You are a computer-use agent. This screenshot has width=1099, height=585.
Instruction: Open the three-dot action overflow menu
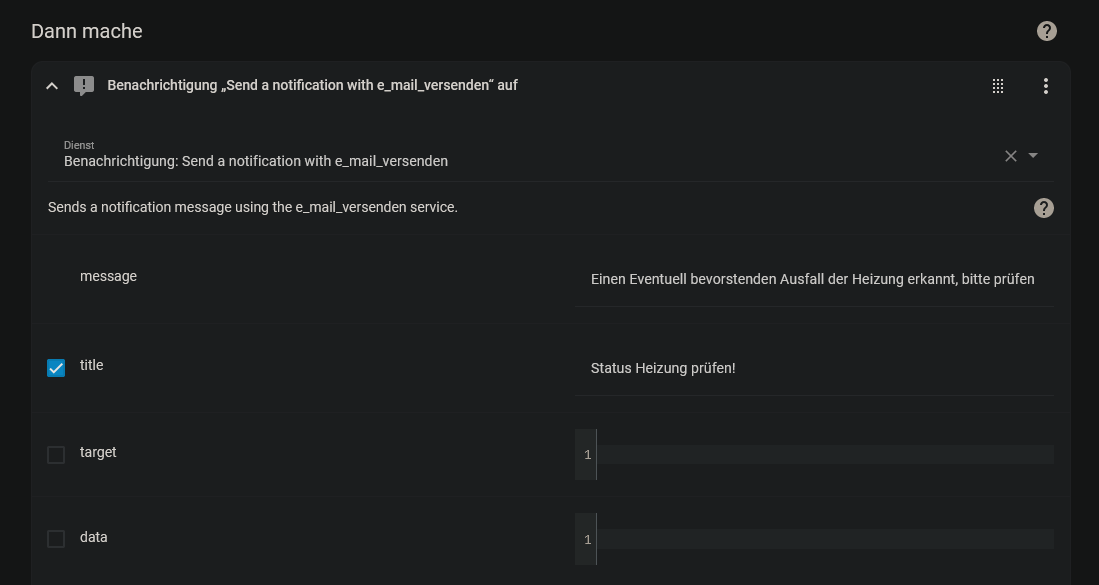coord(1045,86)
